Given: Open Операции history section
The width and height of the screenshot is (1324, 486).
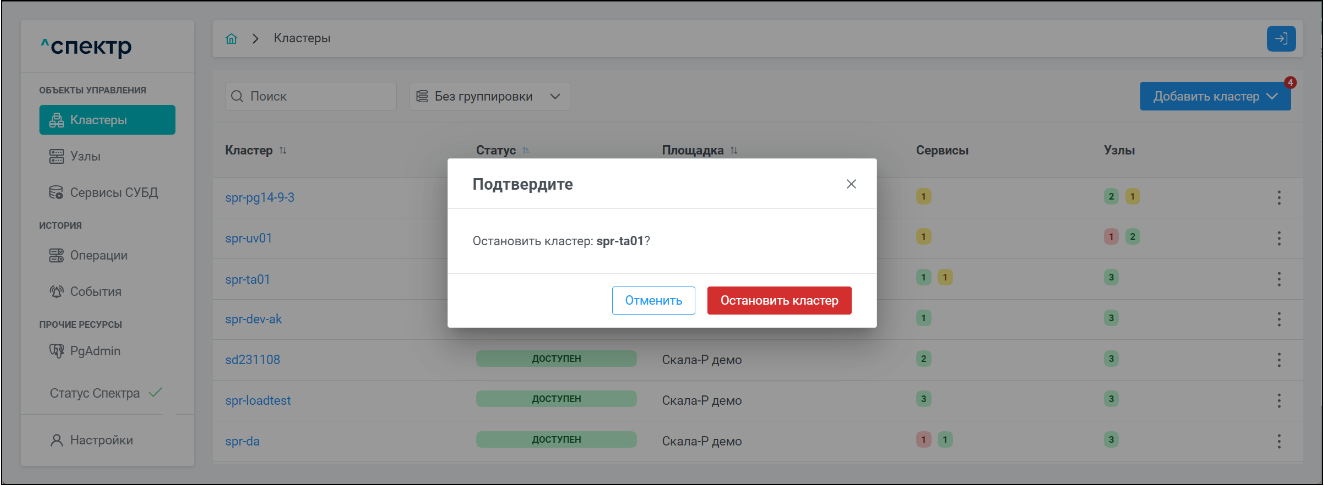Looking at the screenshot, I should 98,256.
